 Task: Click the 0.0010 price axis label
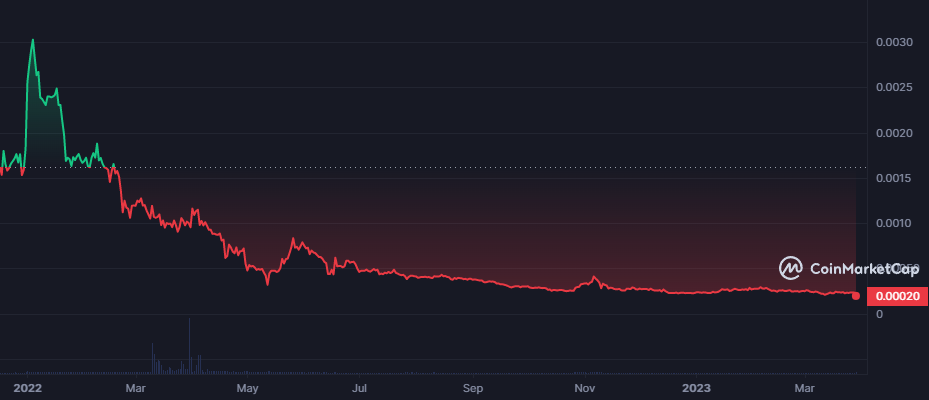pos(894,223)
